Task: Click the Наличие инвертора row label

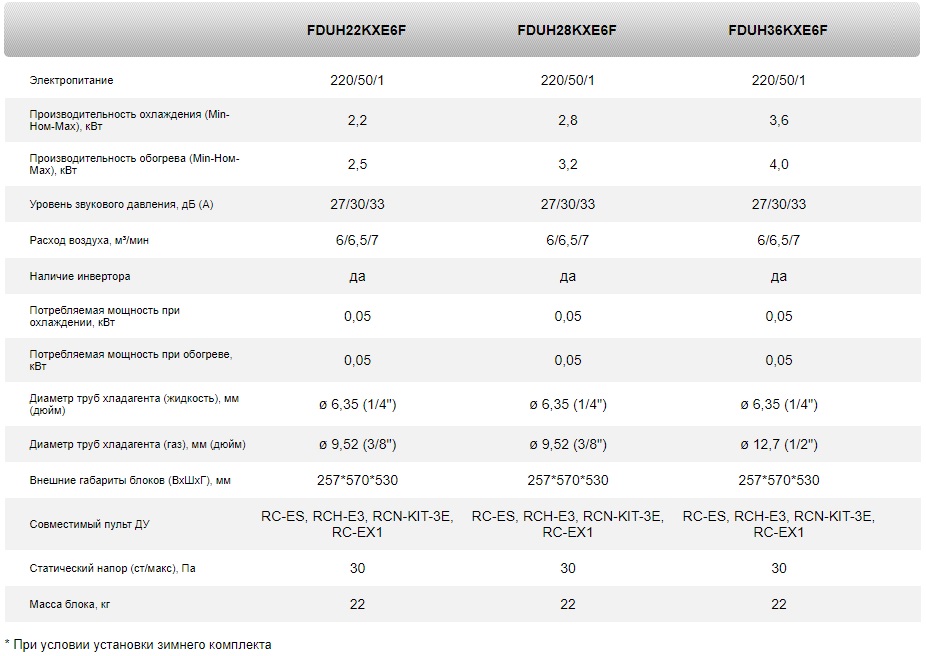Action: (80, 276)
